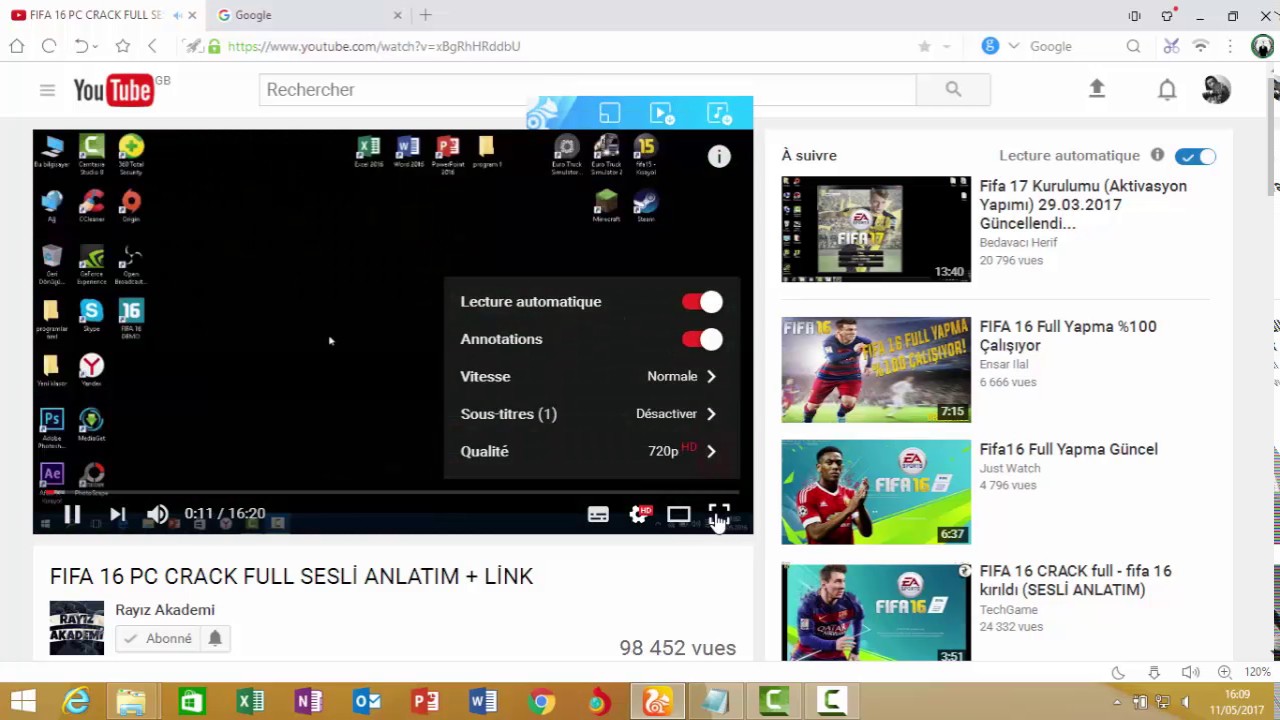This screenshot has width=1280, height=720.
Task: Open the browser wifi icon in toolbar
Action: pos(1201,46)
